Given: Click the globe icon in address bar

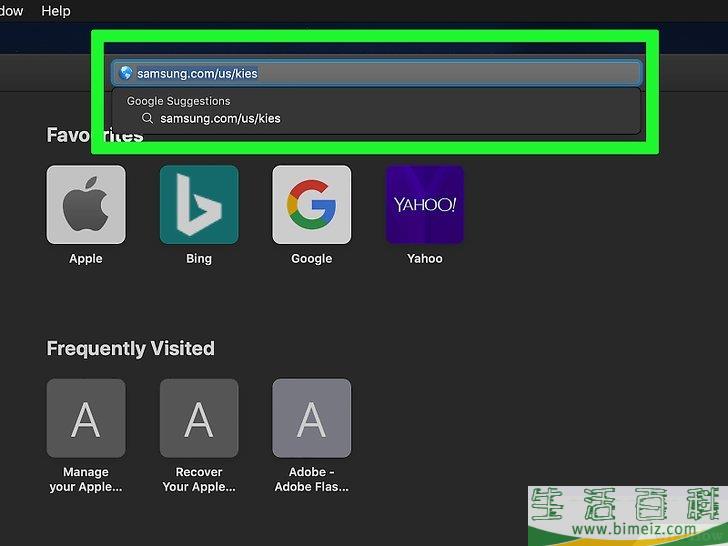Looking at the screenshot, I should click(126, 73).
